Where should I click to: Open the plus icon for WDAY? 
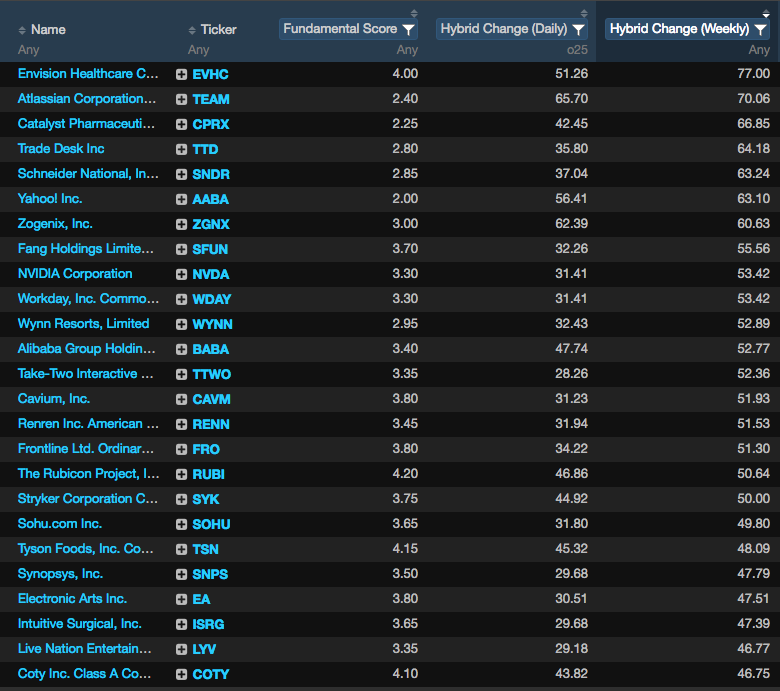[182, 299]
